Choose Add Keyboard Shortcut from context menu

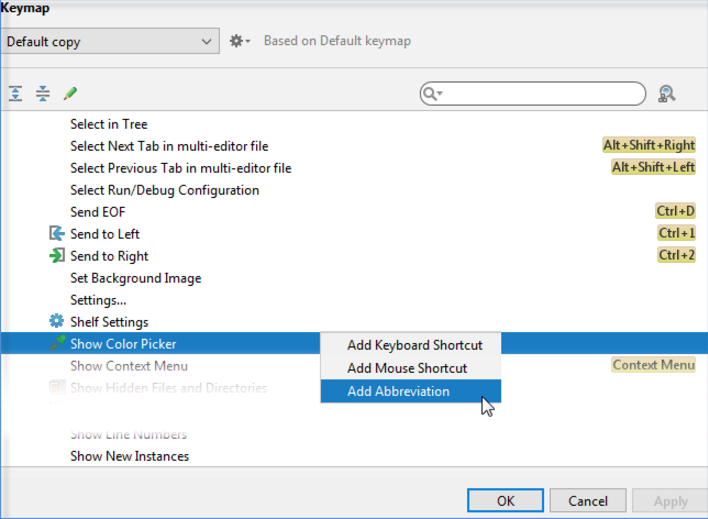coord(414,345)
